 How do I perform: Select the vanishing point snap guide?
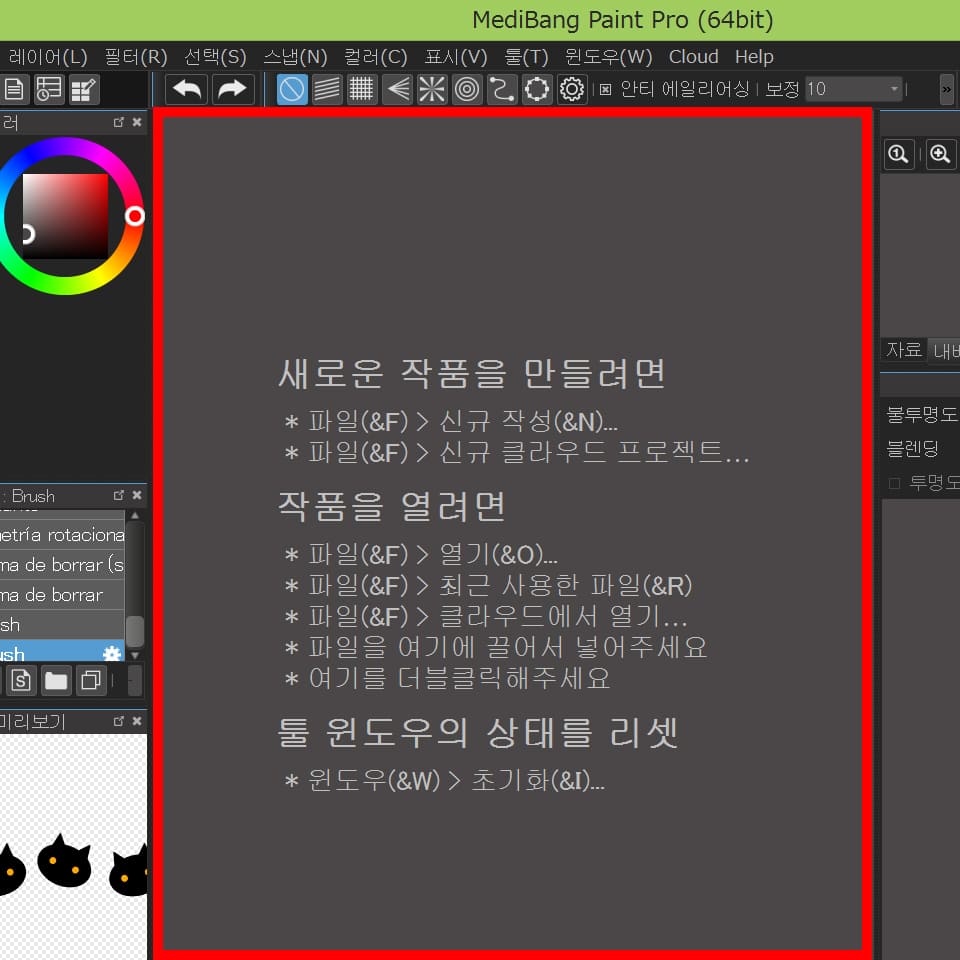(x=397, y=89)
